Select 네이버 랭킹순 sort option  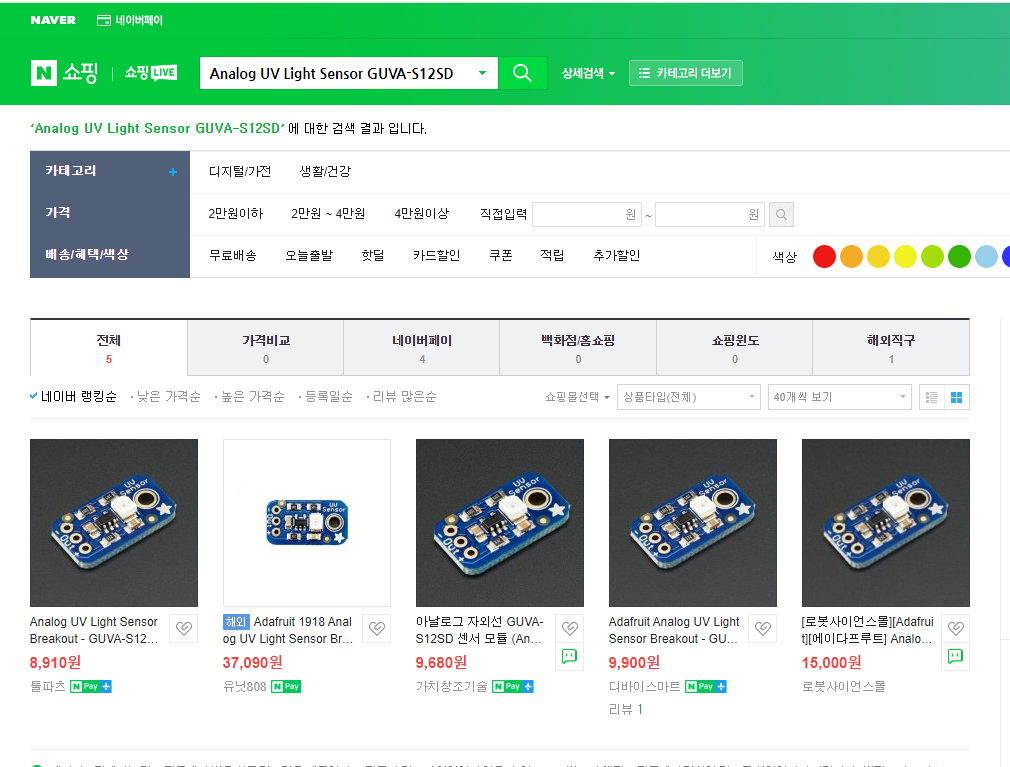click(73, 397)
